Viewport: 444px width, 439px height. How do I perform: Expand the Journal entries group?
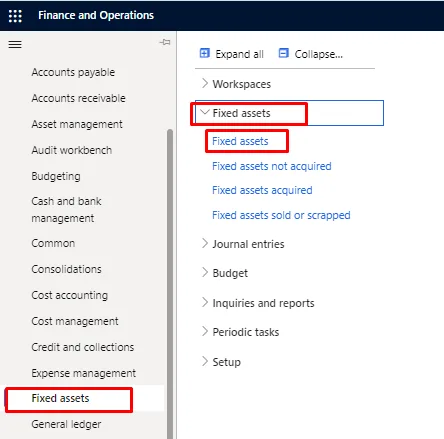tap(243, 244)
